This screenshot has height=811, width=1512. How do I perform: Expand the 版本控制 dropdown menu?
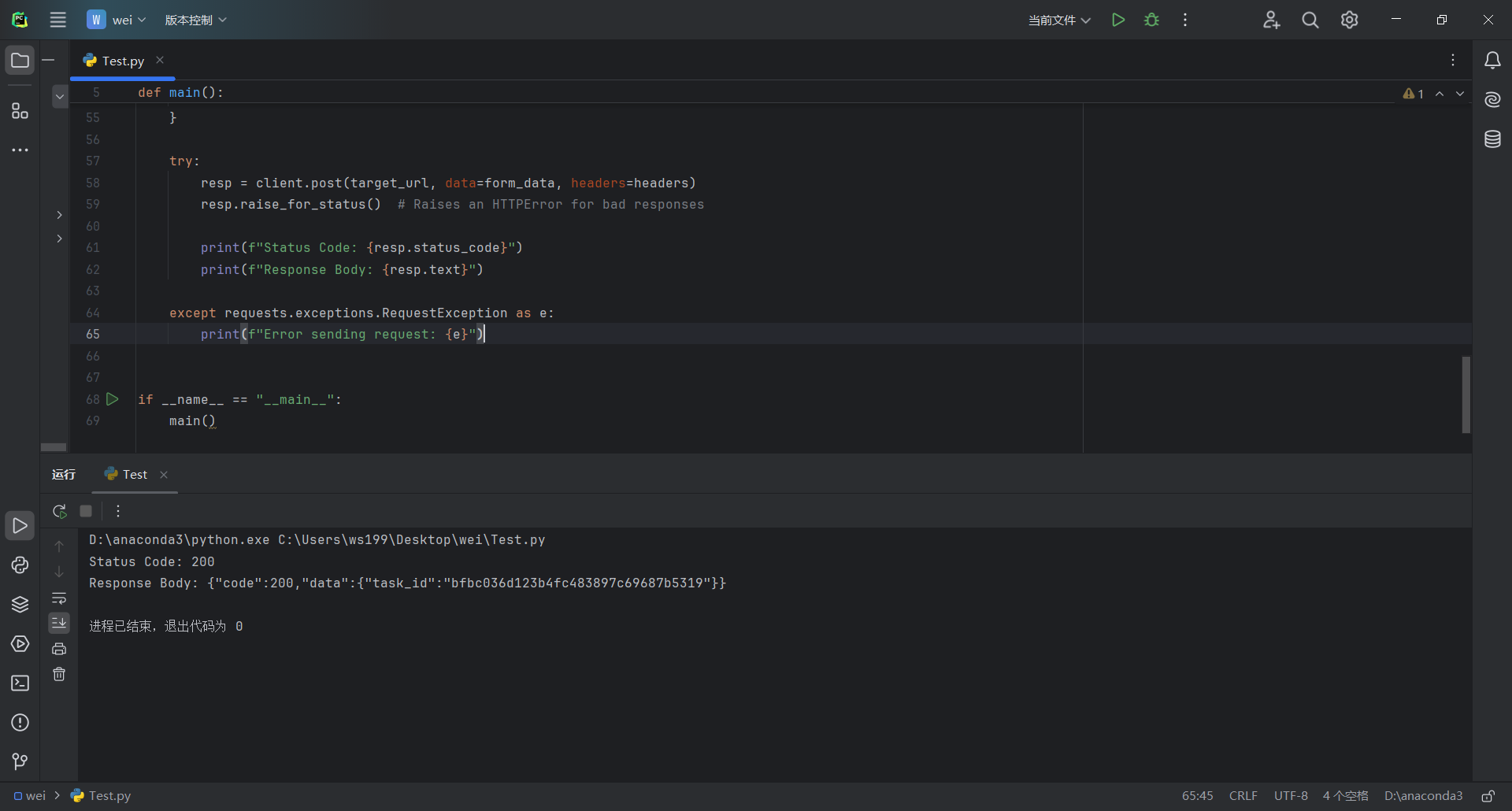pyautogui.click(x=195, y=20)
